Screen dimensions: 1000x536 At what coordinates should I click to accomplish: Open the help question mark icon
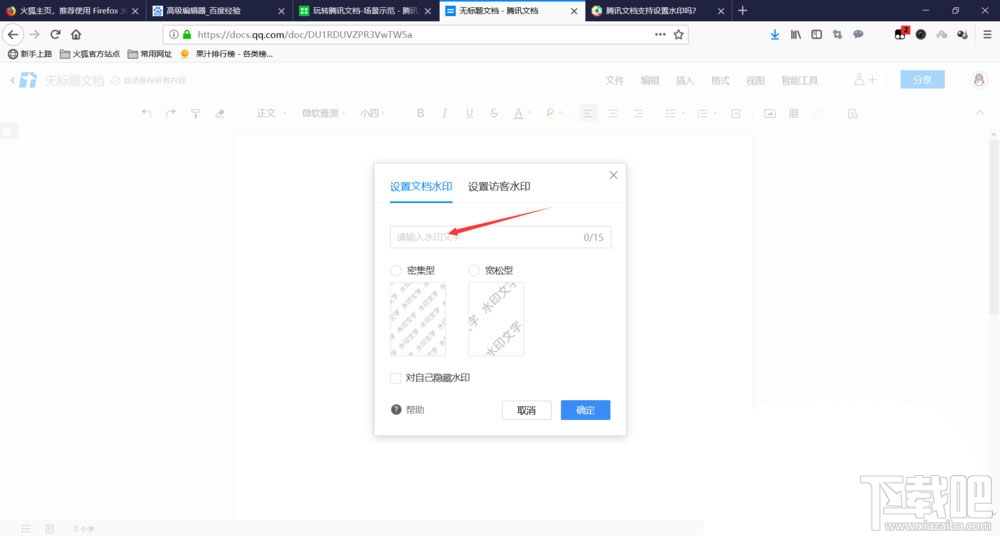click(x=396, y=410)
